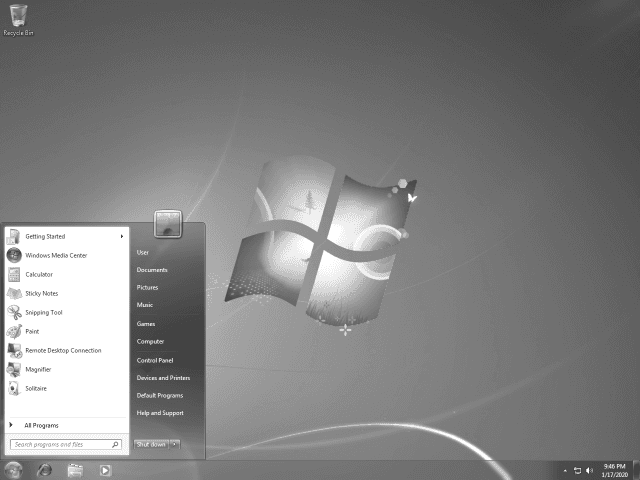Viewport: 640px width, 480px height.
Task: Expand All Programs list
Action: [x=40, y=425]
